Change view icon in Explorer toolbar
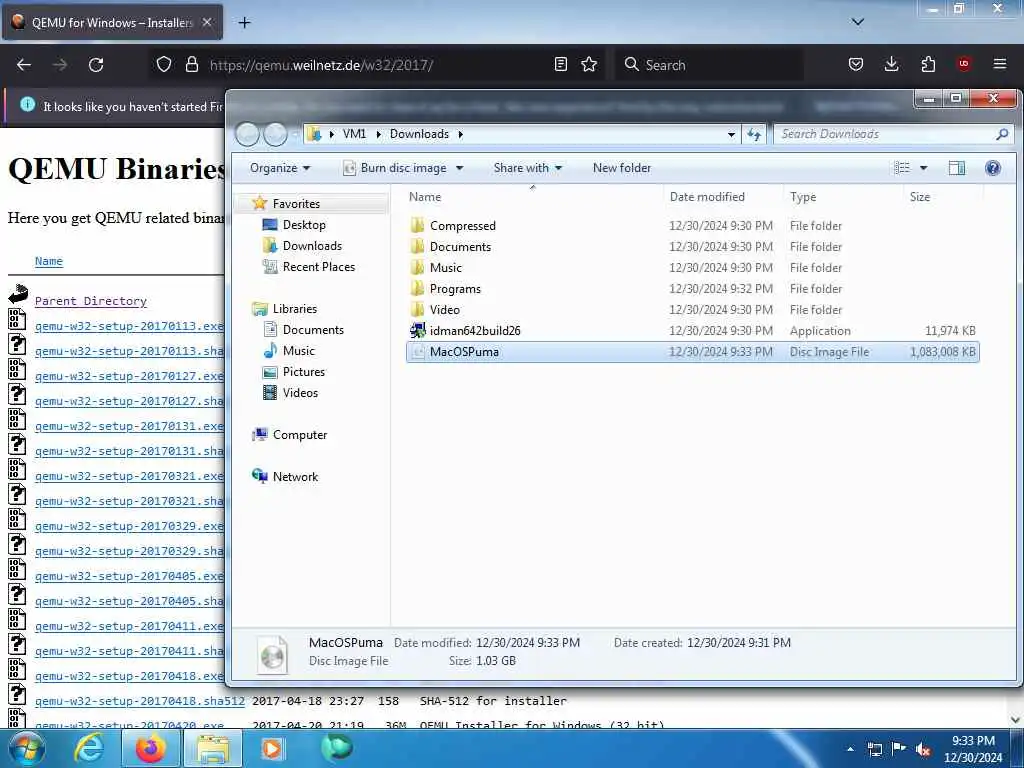 point(902,168)
